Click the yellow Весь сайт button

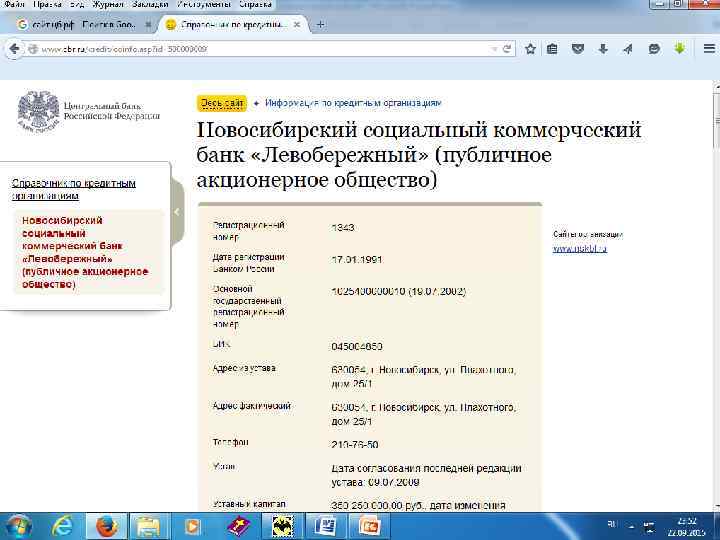coord(222,103)
